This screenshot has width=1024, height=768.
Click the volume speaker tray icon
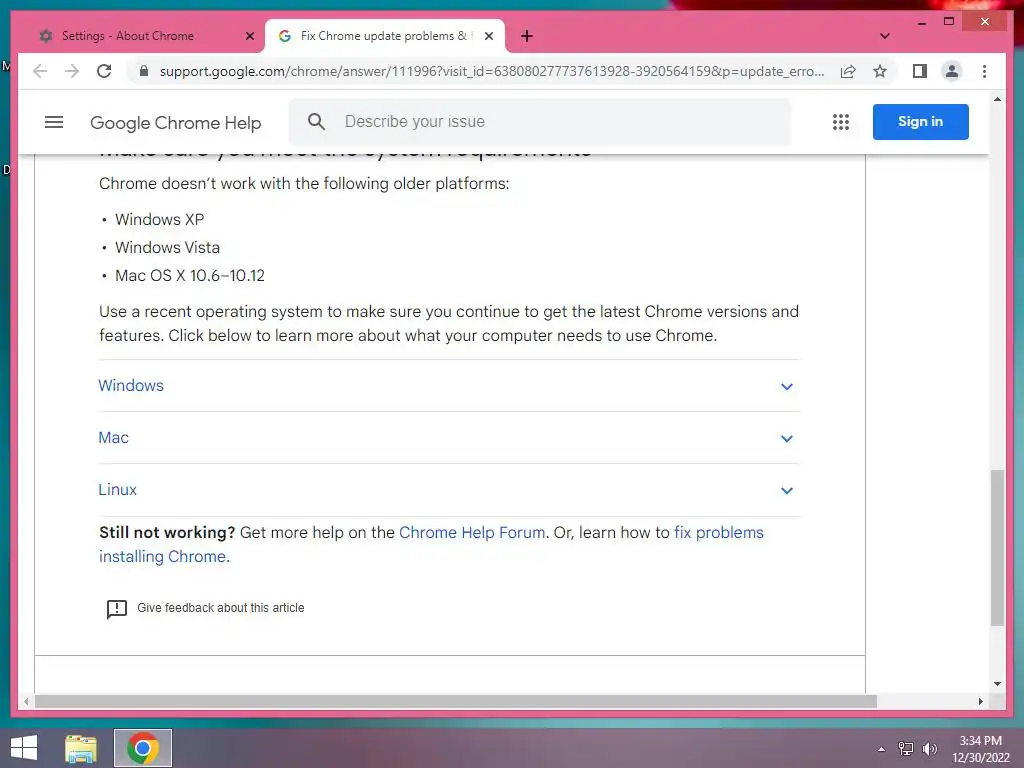point(929,749)
